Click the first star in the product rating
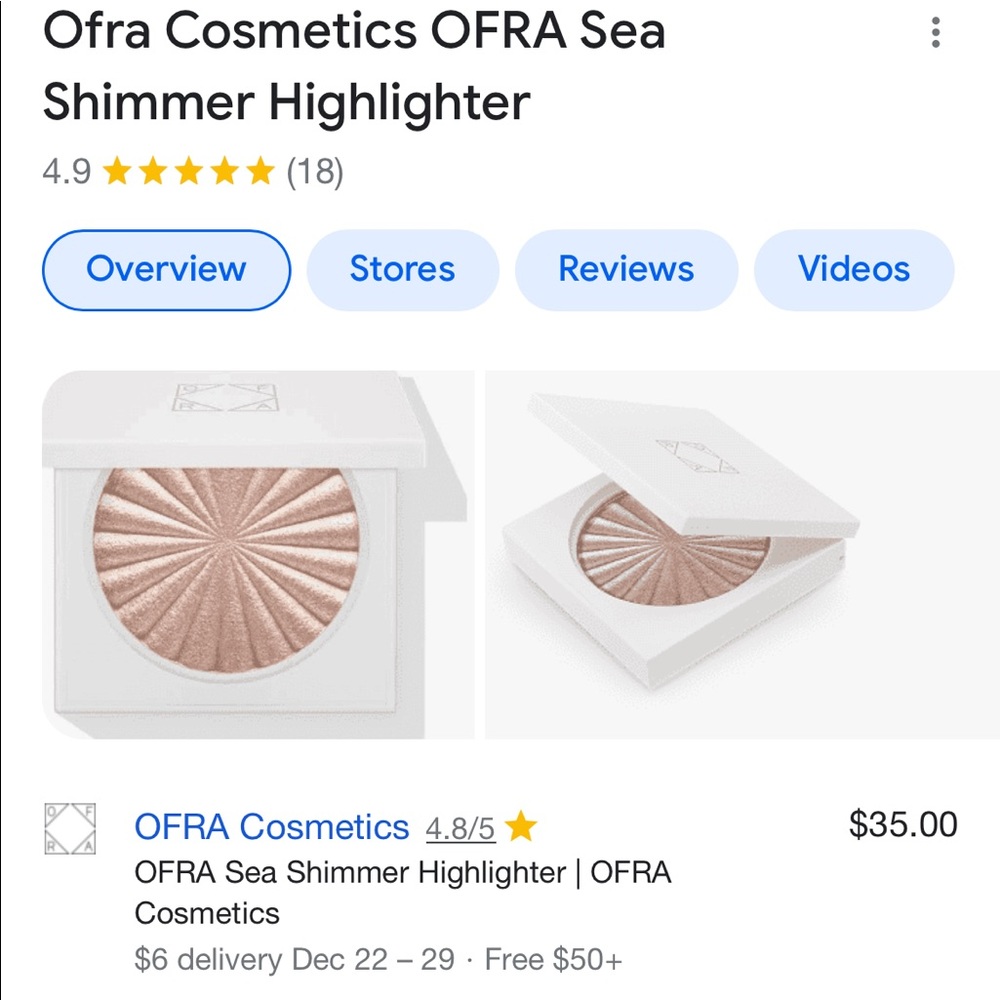The image size is (1000, 1000). coord(119,170)
